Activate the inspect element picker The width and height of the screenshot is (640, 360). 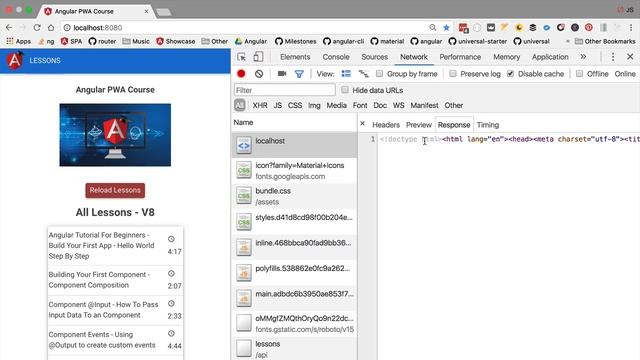pos(242,57)
